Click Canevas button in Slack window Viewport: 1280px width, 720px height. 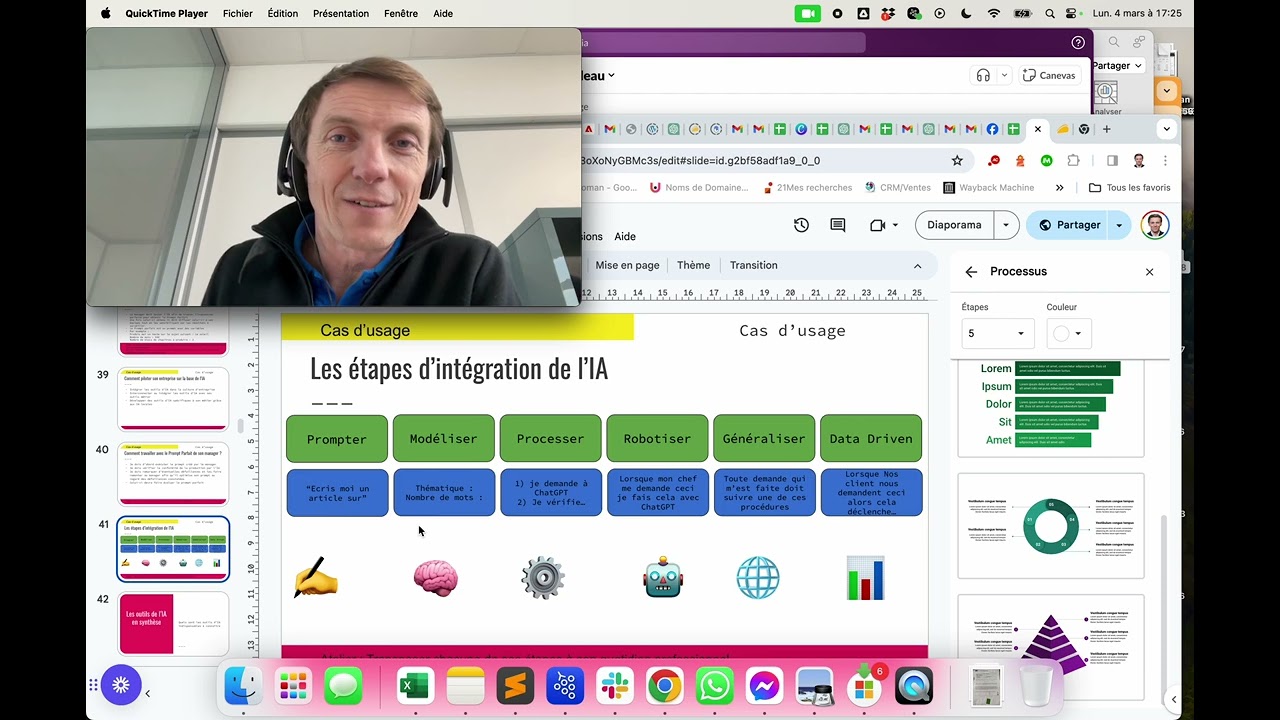tap(1049, 75)
